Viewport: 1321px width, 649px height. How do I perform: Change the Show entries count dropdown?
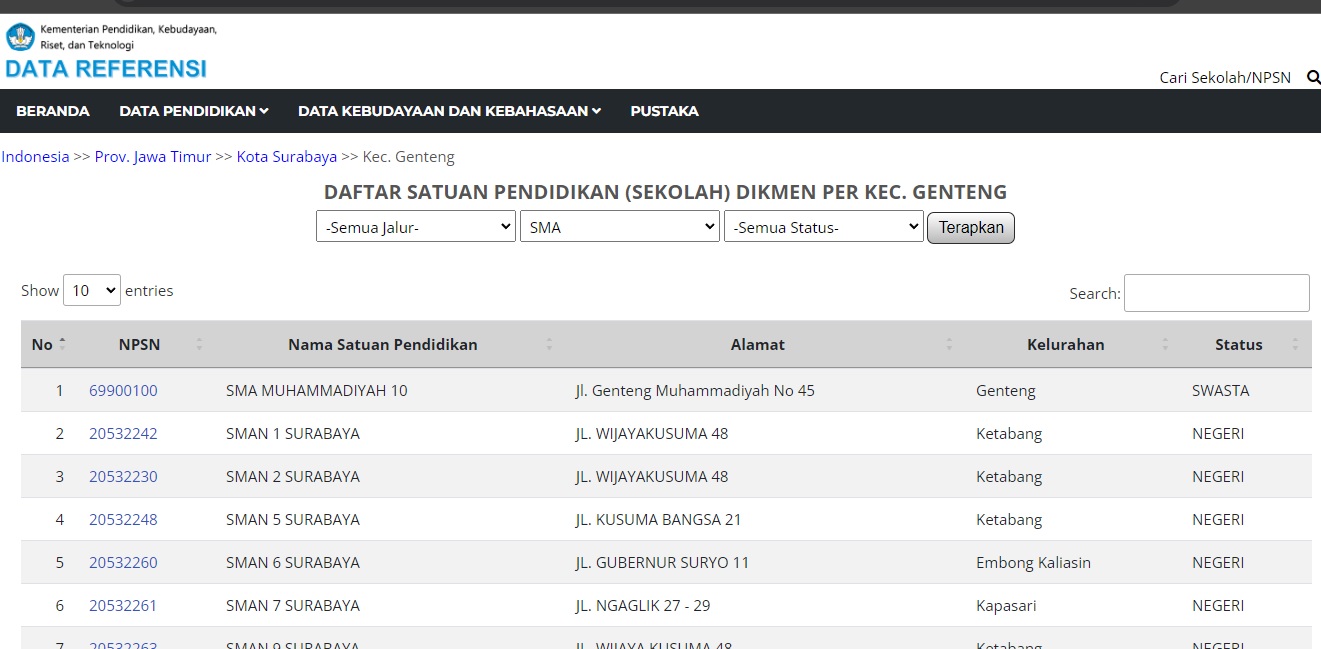pos(91,290)
